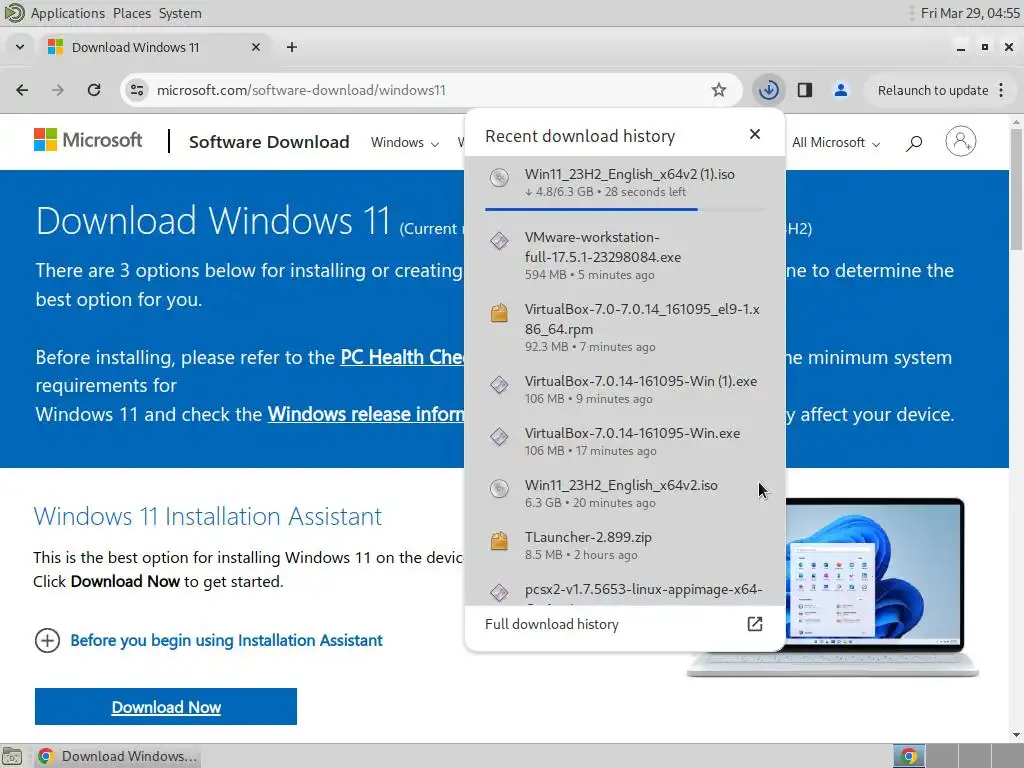This screenshot has height=768, width=1024.
Task: Click disc icon of 20-minutes-ago Win11 iso
Action: click(500, 489)
